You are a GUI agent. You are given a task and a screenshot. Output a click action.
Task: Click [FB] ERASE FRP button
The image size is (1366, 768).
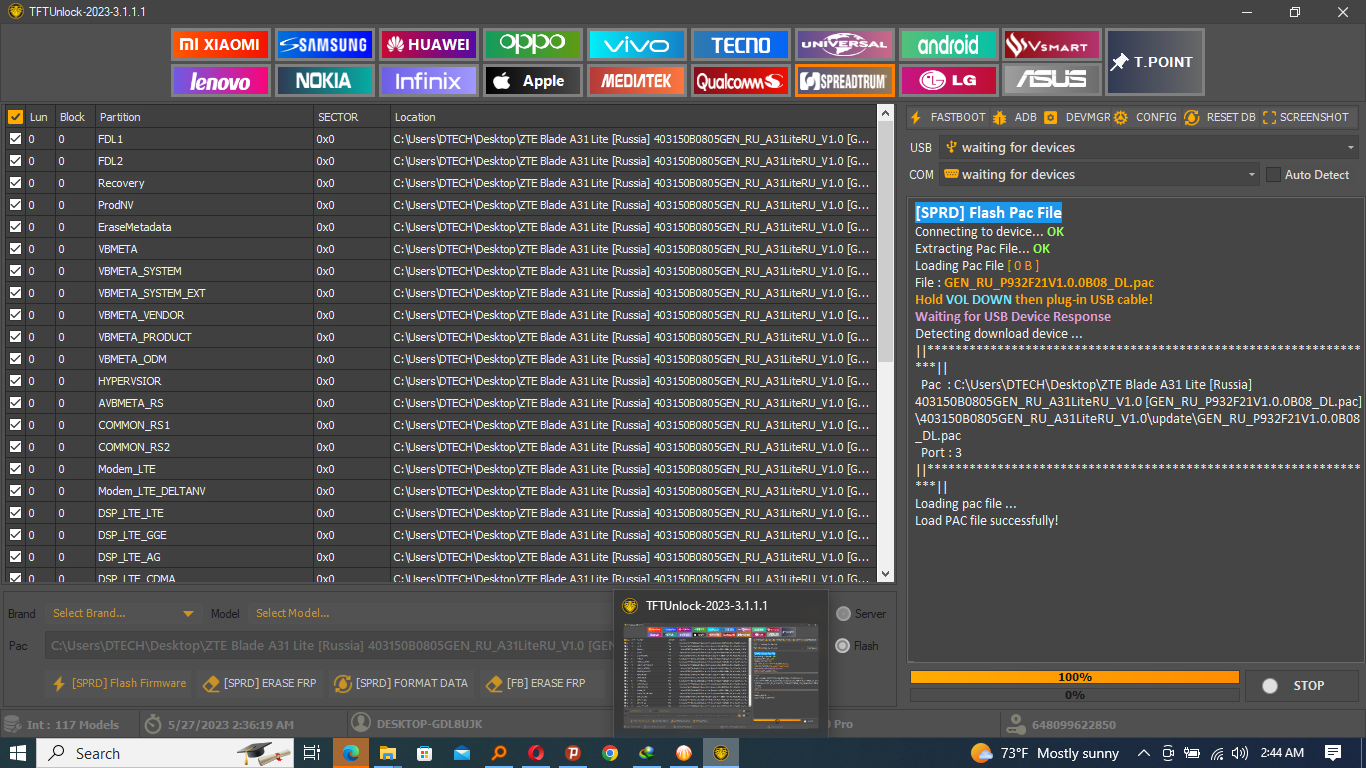coord(536,683)
